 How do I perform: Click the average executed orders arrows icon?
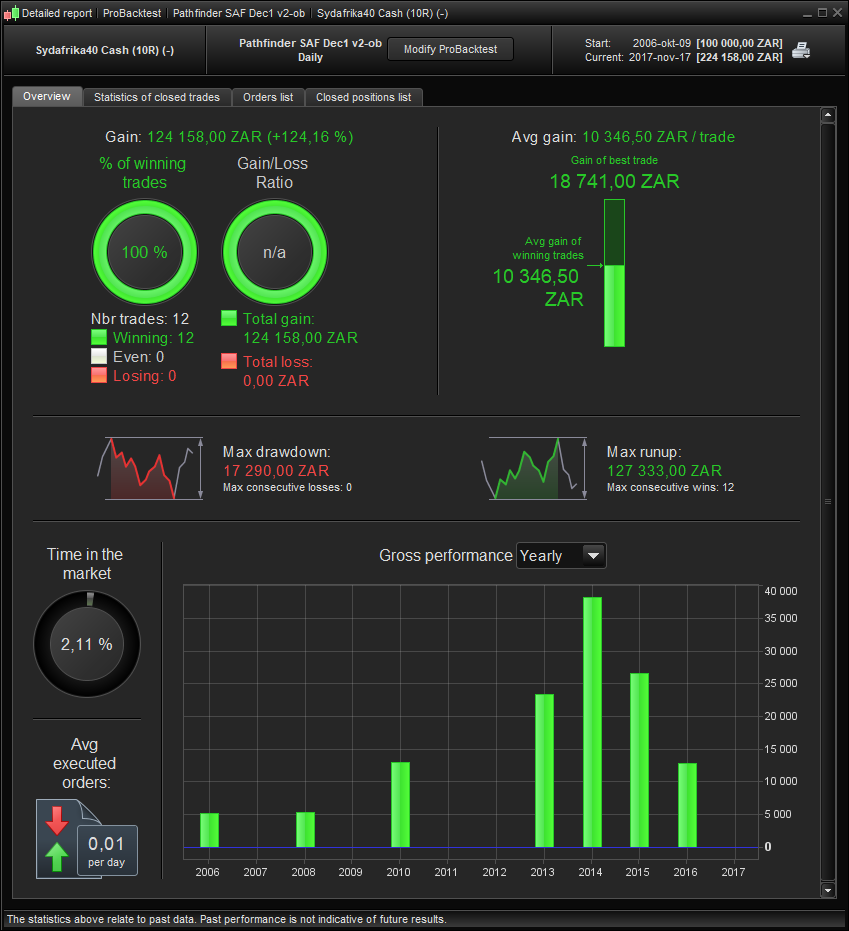click(x=57, y=839)
